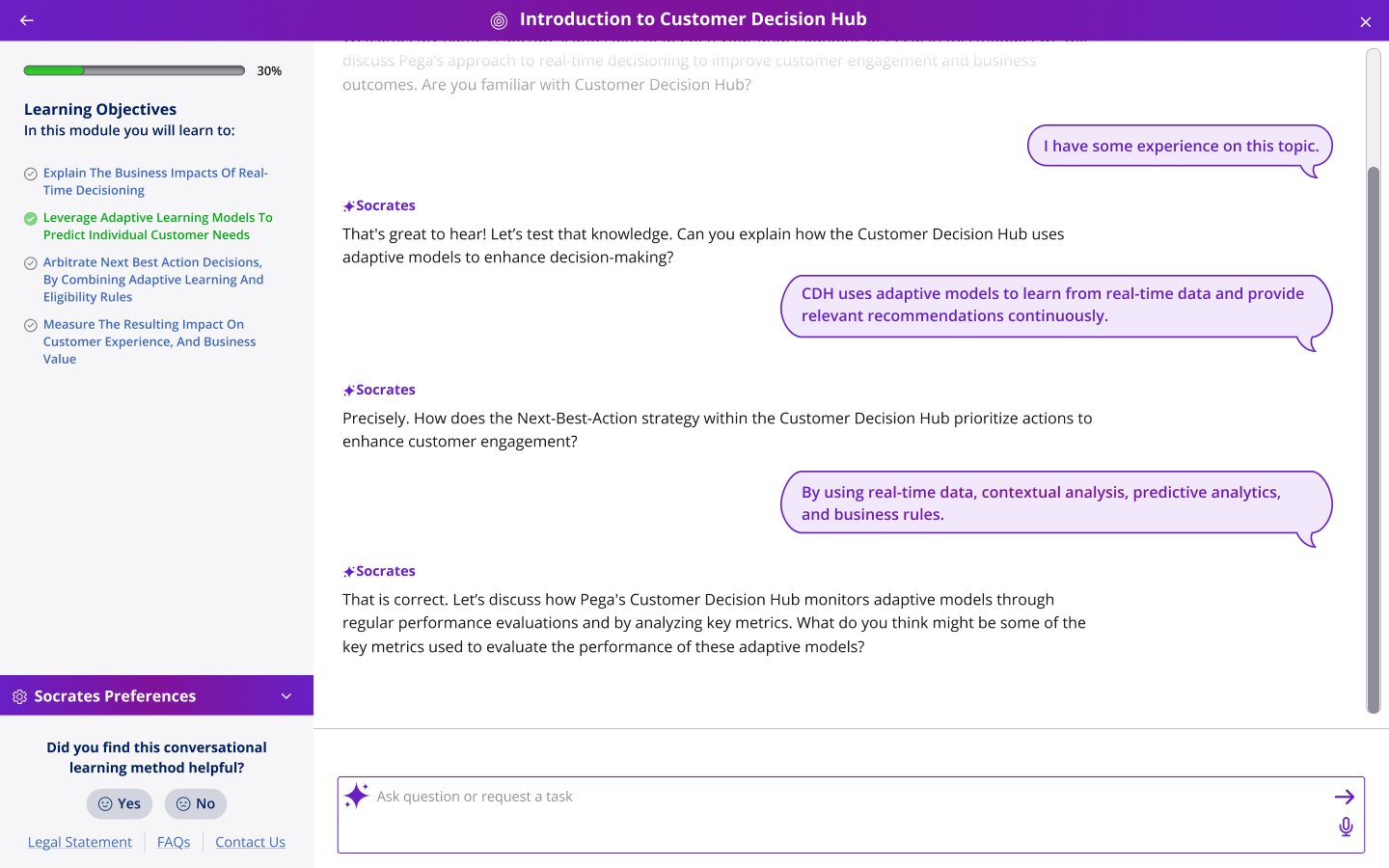Click the Socrates message starting 'That's great to hear'
This screenshot has height=868, width=1389.
[x=703, y=245]
